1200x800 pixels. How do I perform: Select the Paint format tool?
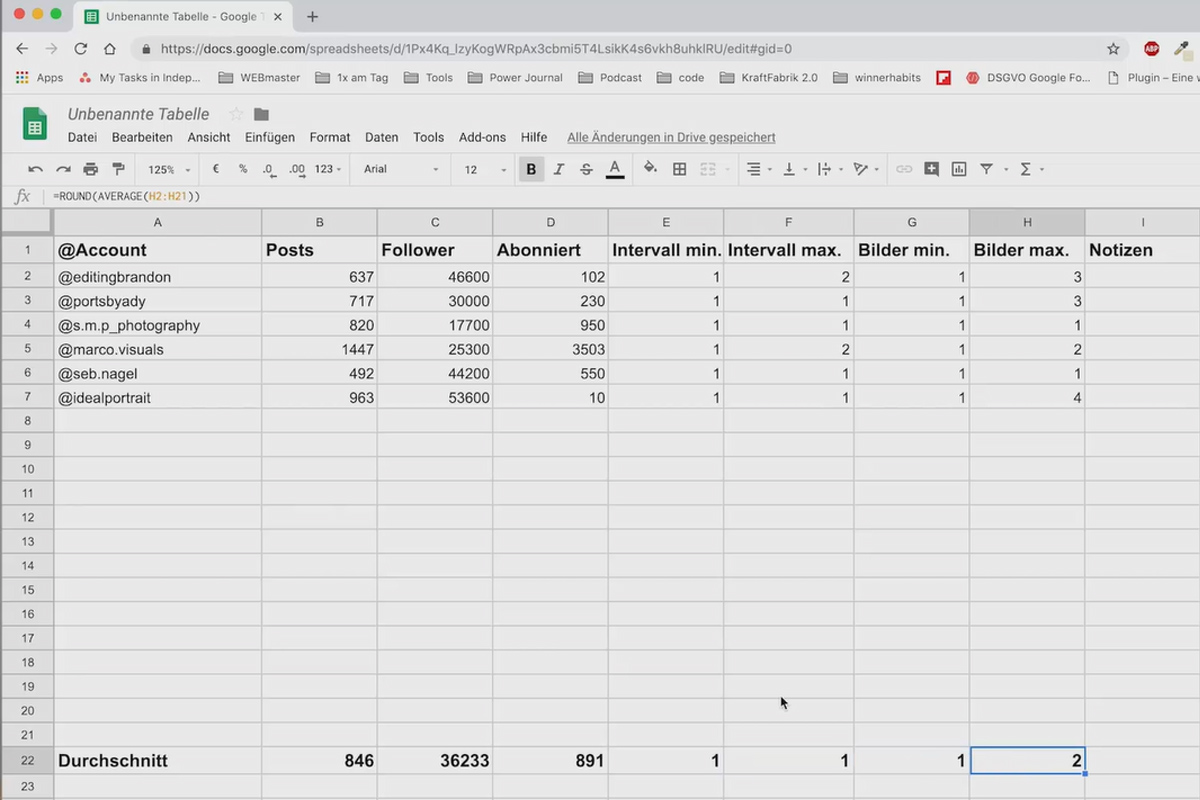tap(118, 170)
